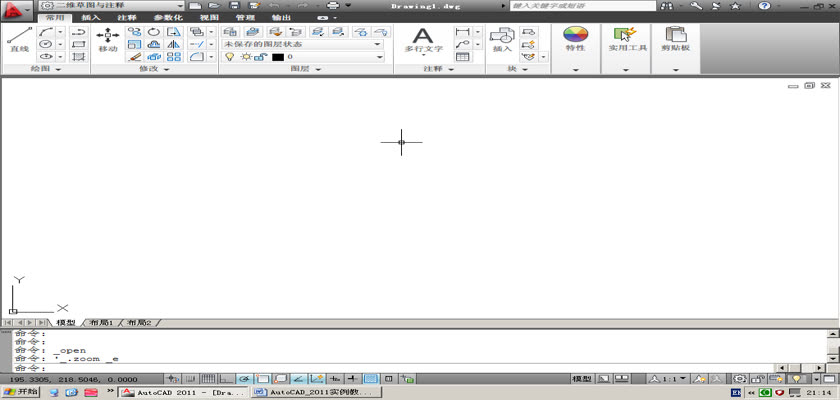Expand the Block (块) panel
The image size is (840, 400).
(x=518, y=69)
